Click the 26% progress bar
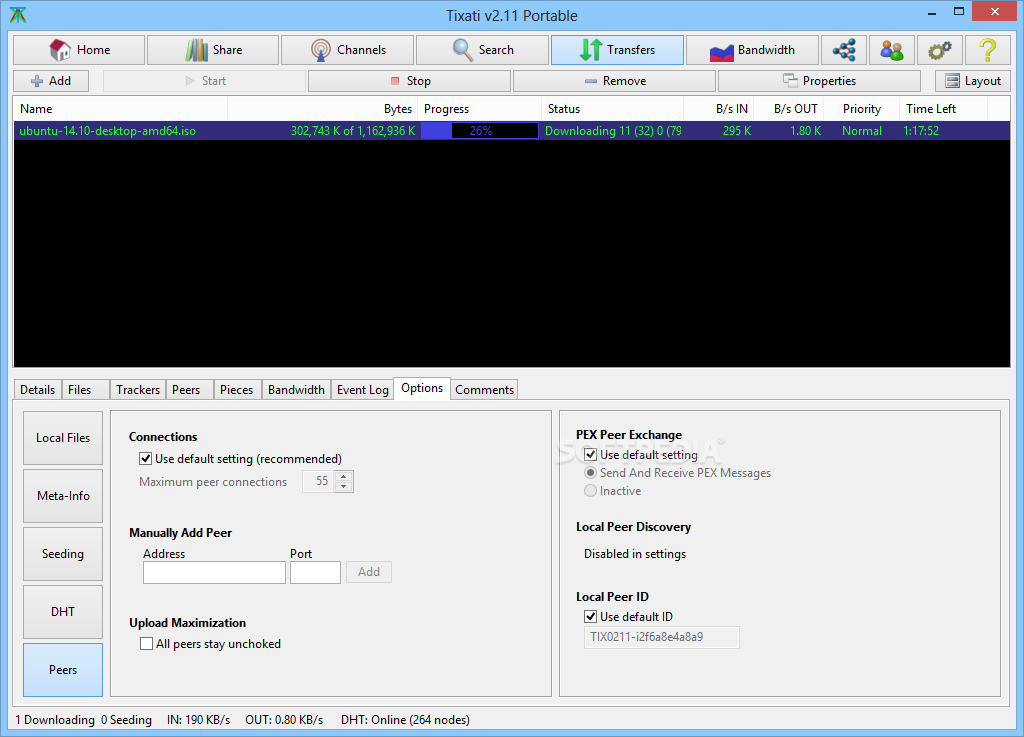This screenshot has height=737, width=1024. click(x=480, y=131)
